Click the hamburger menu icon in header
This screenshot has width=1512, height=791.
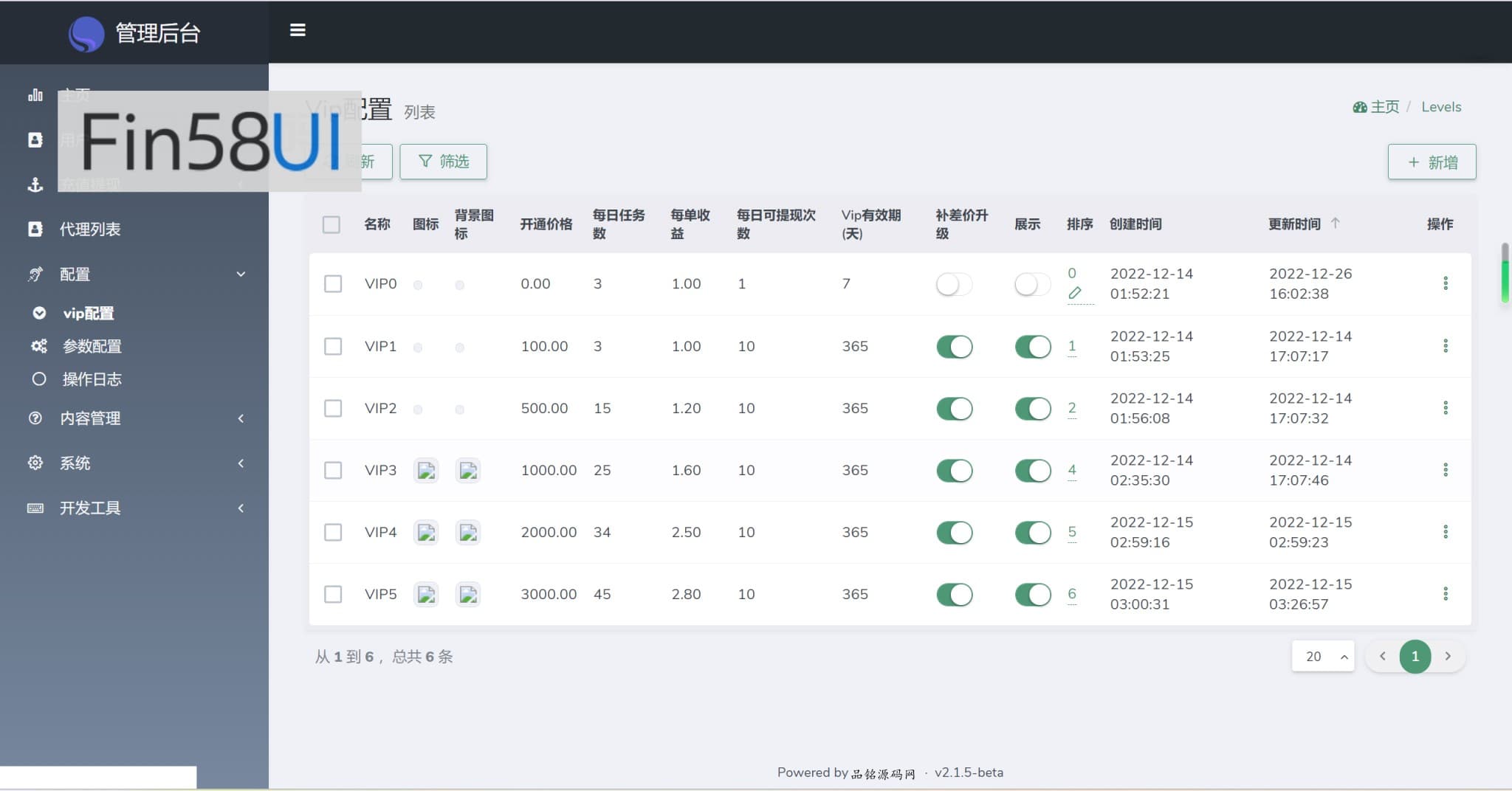click(298, 30)
